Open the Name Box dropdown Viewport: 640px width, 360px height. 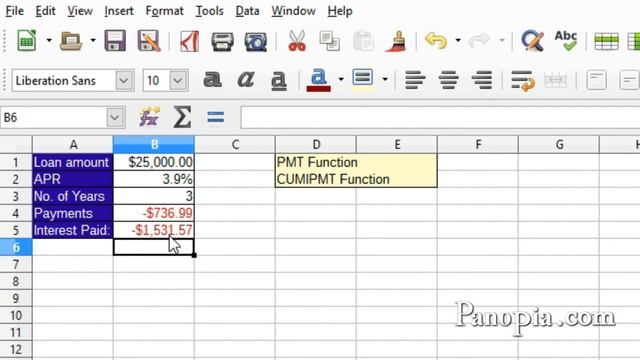point(115,118)
